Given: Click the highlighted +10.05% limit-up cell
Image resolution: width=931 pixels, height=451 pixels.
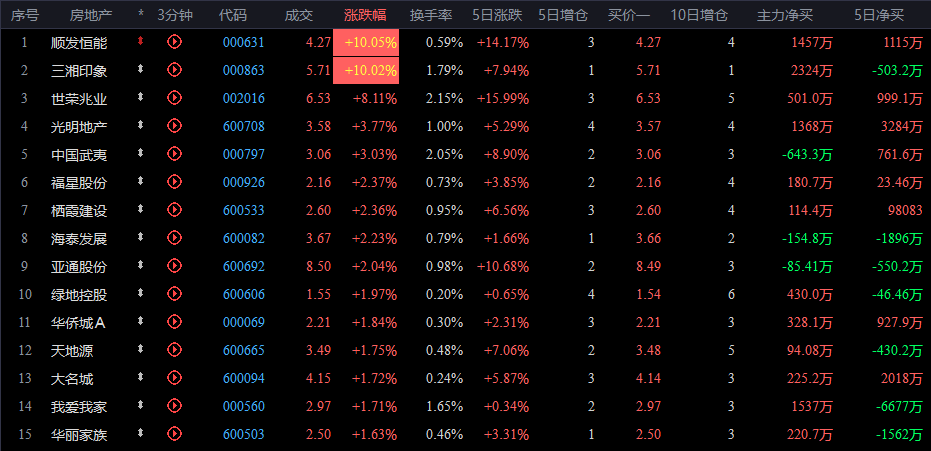Looking at the screenshot, I should click(x=372, y=42).
